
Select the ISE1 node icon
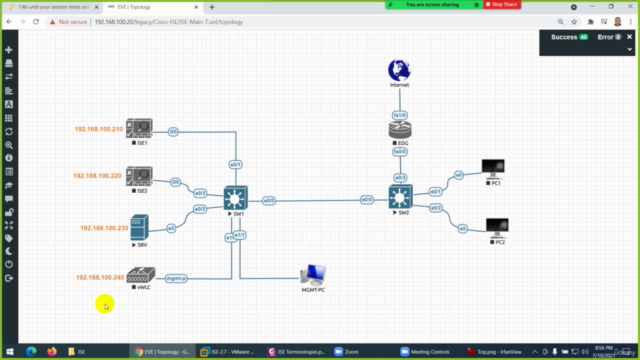[x=139, y=128]
